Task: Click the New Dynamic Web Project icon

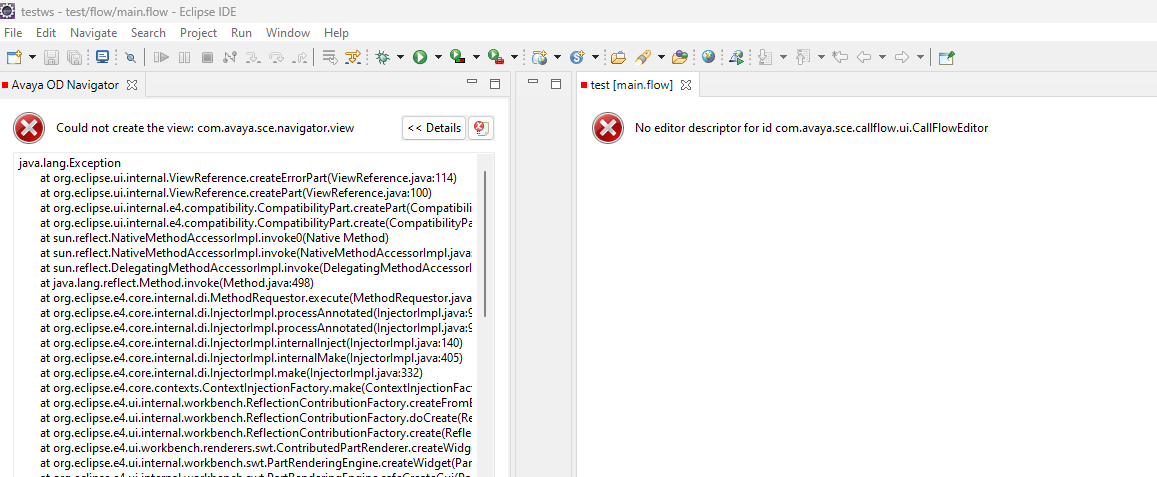Action: point(539,57)
